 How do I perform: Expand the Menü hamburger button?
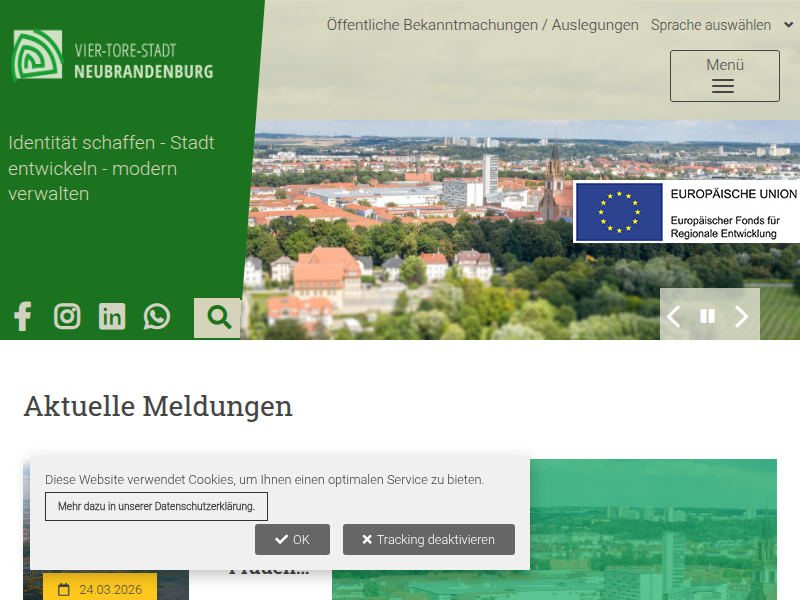pyautogui.click(x=724, y=76)
